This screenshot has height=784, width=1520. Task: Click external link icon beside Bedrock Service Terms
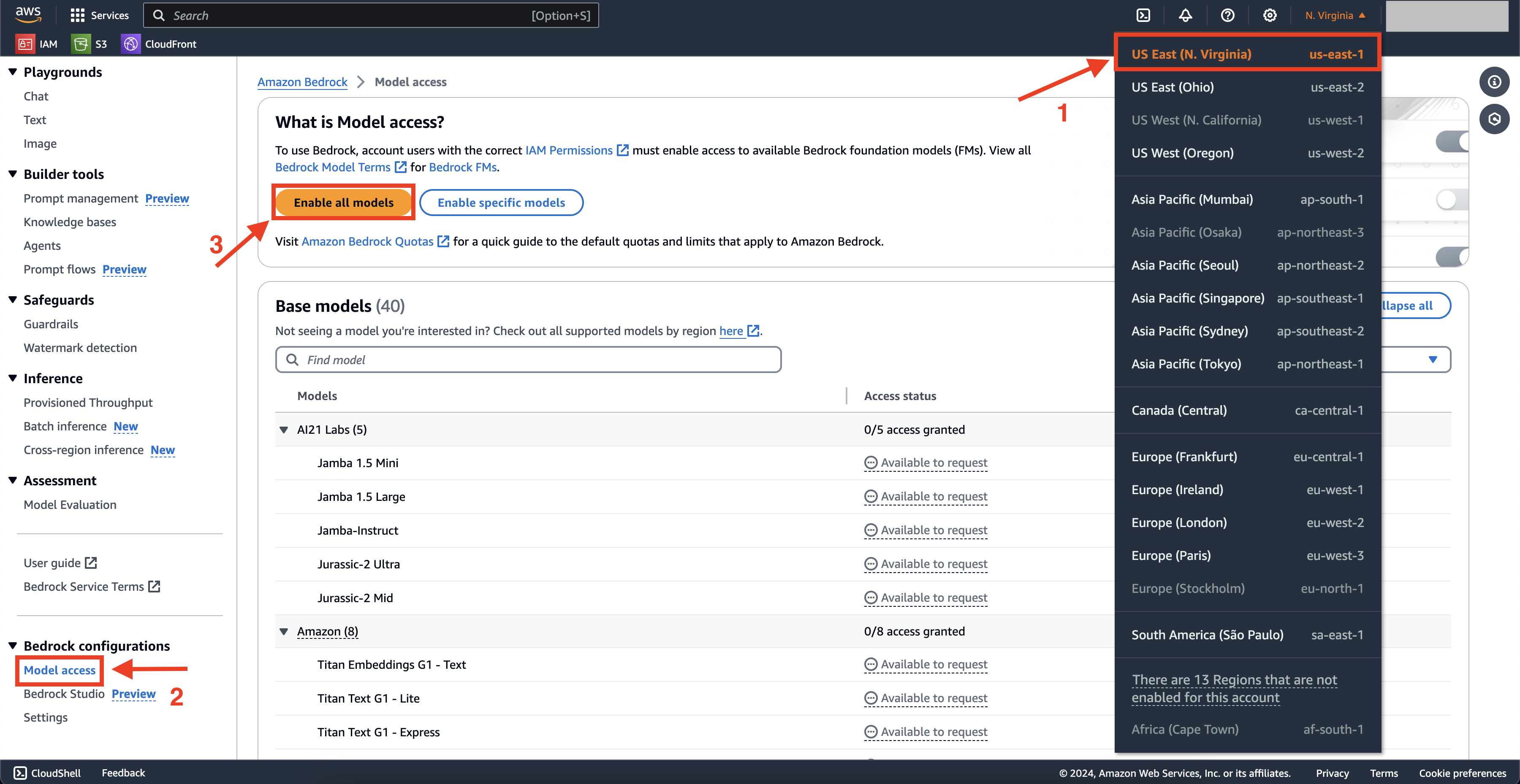[x=154, y=587]
